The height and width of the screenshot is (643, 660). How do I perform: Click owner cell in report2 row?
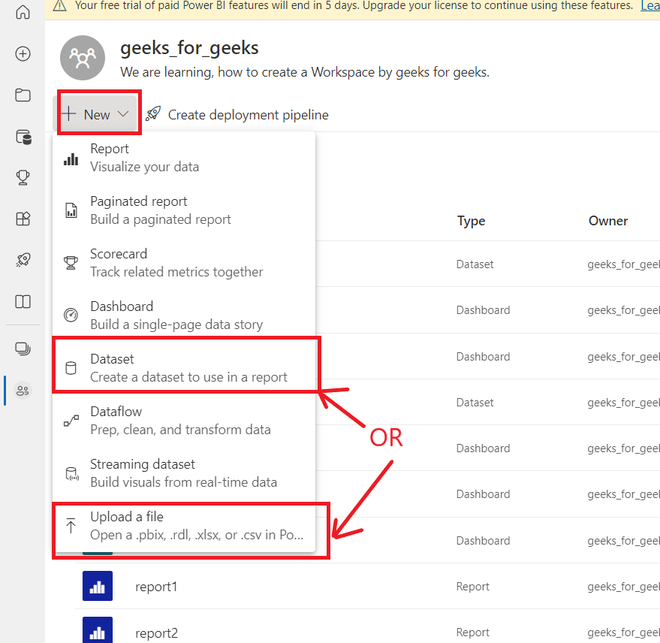[623, 633]
